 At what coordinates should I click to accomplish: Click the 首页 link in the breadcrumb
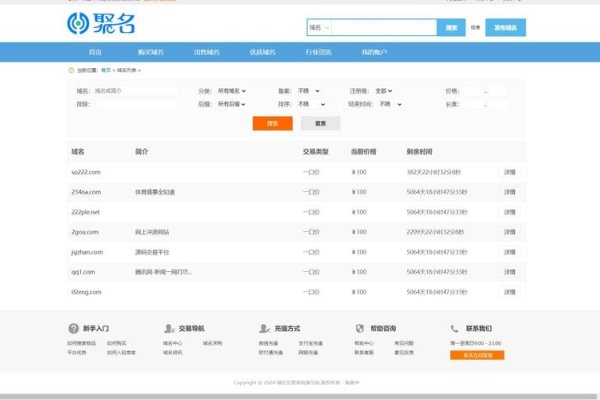[x=106, y=70]
